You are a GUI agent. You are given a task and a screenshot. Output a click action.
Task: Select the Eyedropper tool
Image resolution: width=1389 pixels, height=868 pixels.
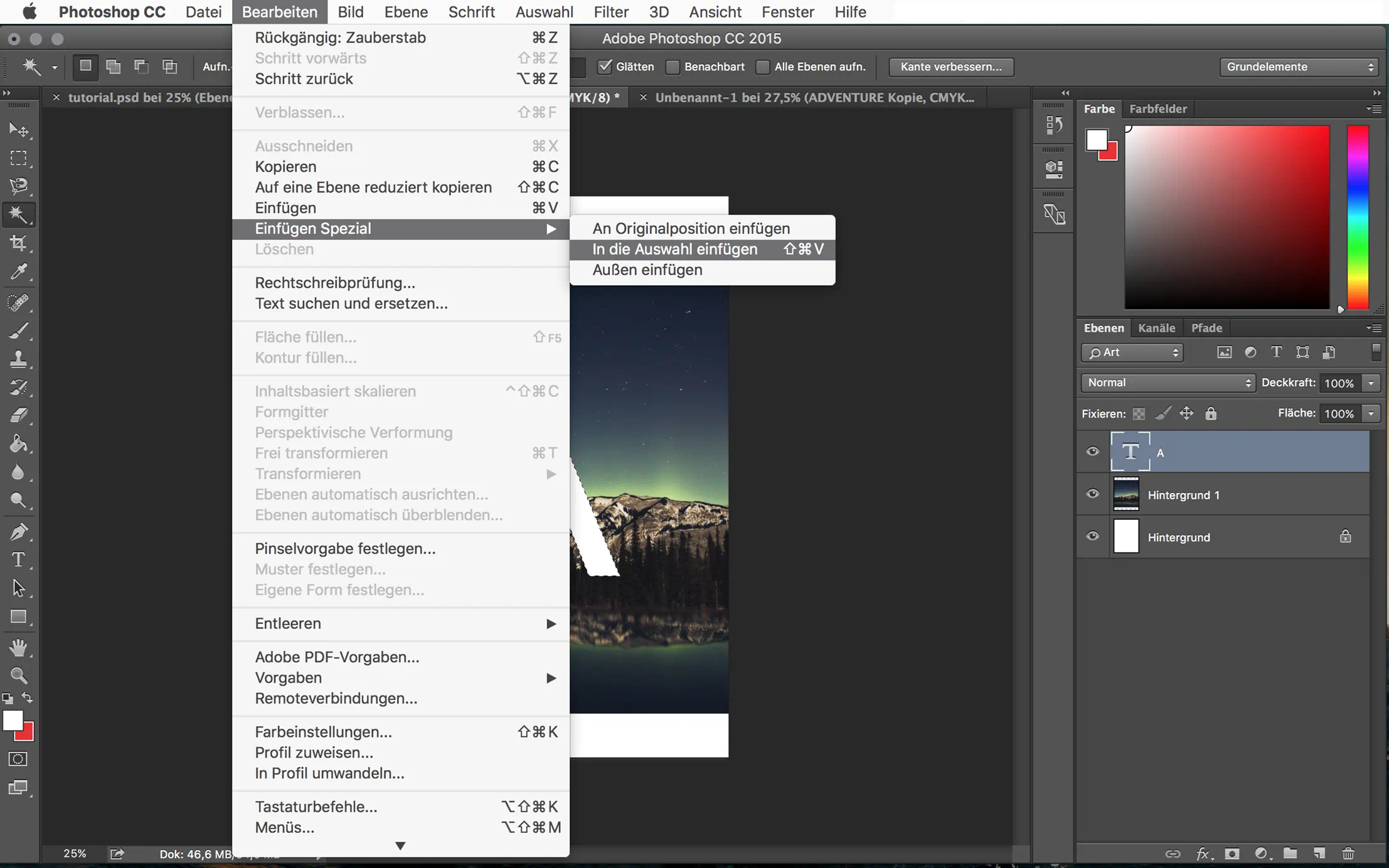pos(18,272)
